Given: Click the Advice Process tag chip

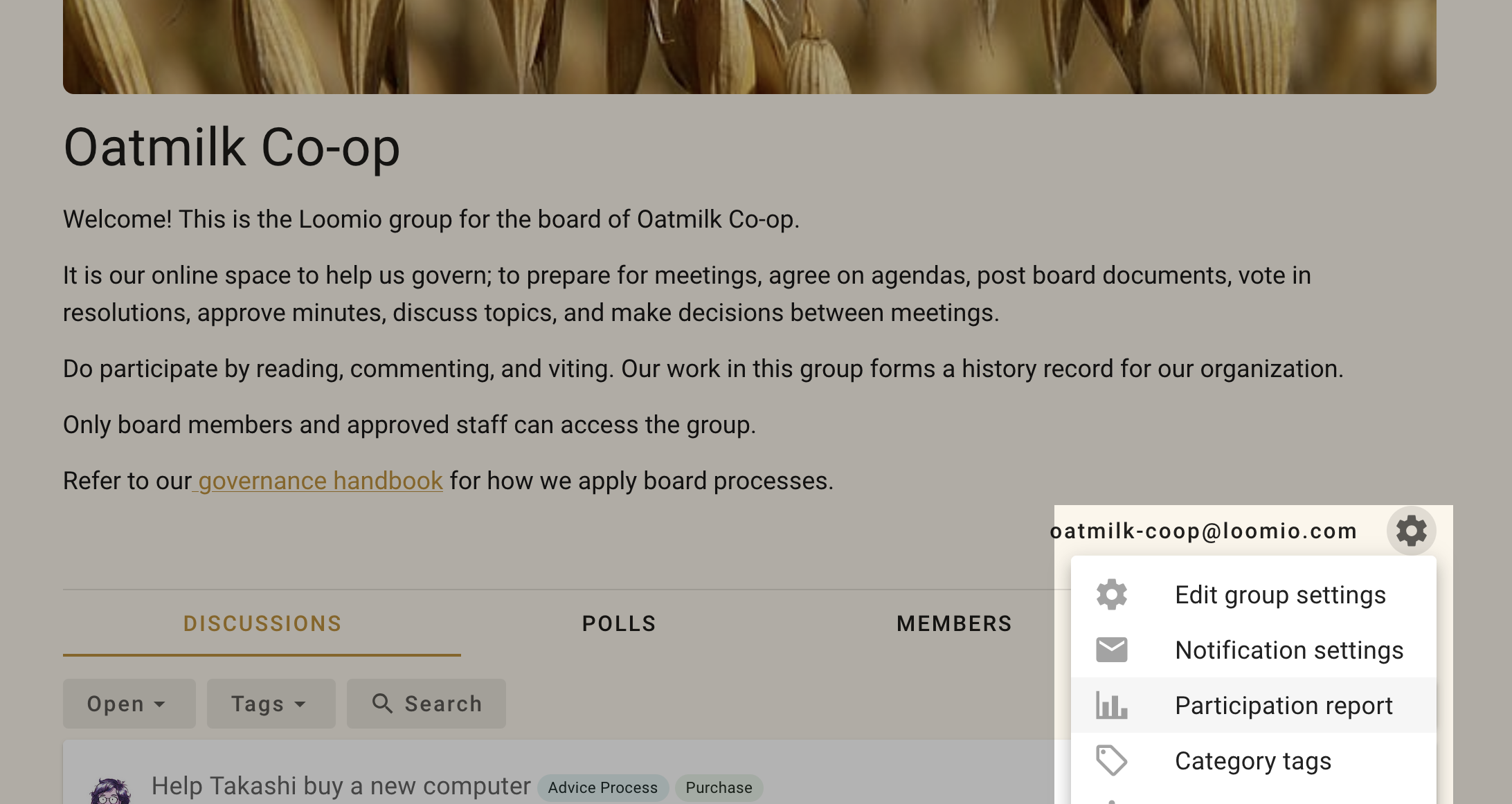Looking at the screenshot, I should [602, 788].
